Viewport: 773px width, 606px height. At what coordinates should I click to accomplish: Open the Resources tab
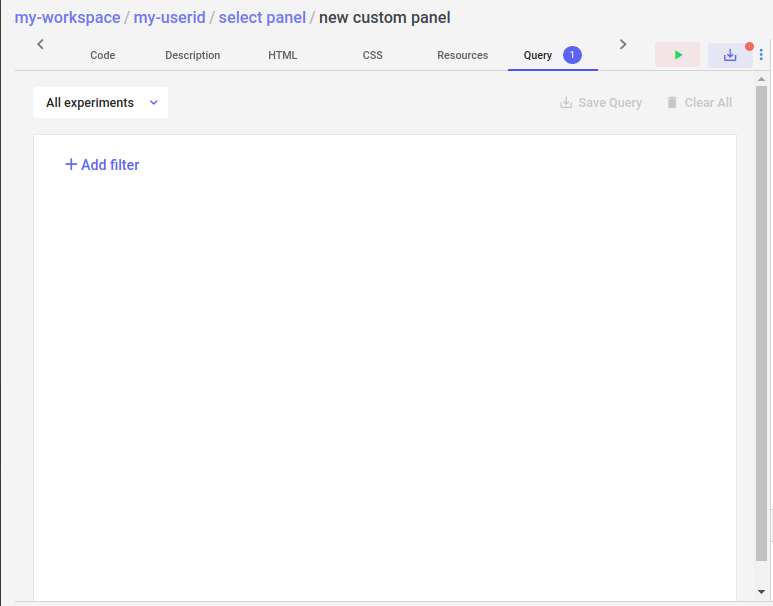click(x=462, y=55)
